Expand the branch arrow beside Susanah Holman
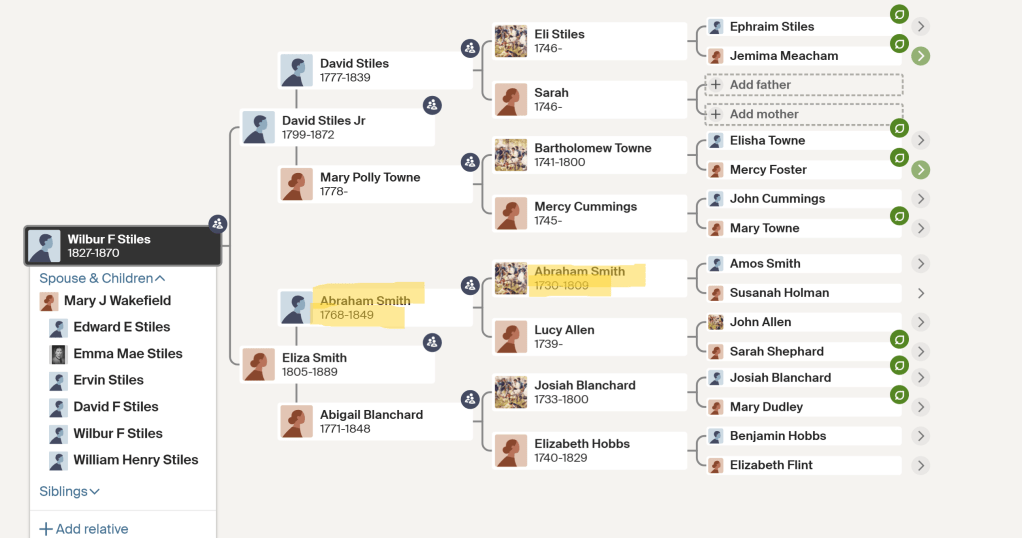This screenshot has width=1022, height=538. click(920, 293)
